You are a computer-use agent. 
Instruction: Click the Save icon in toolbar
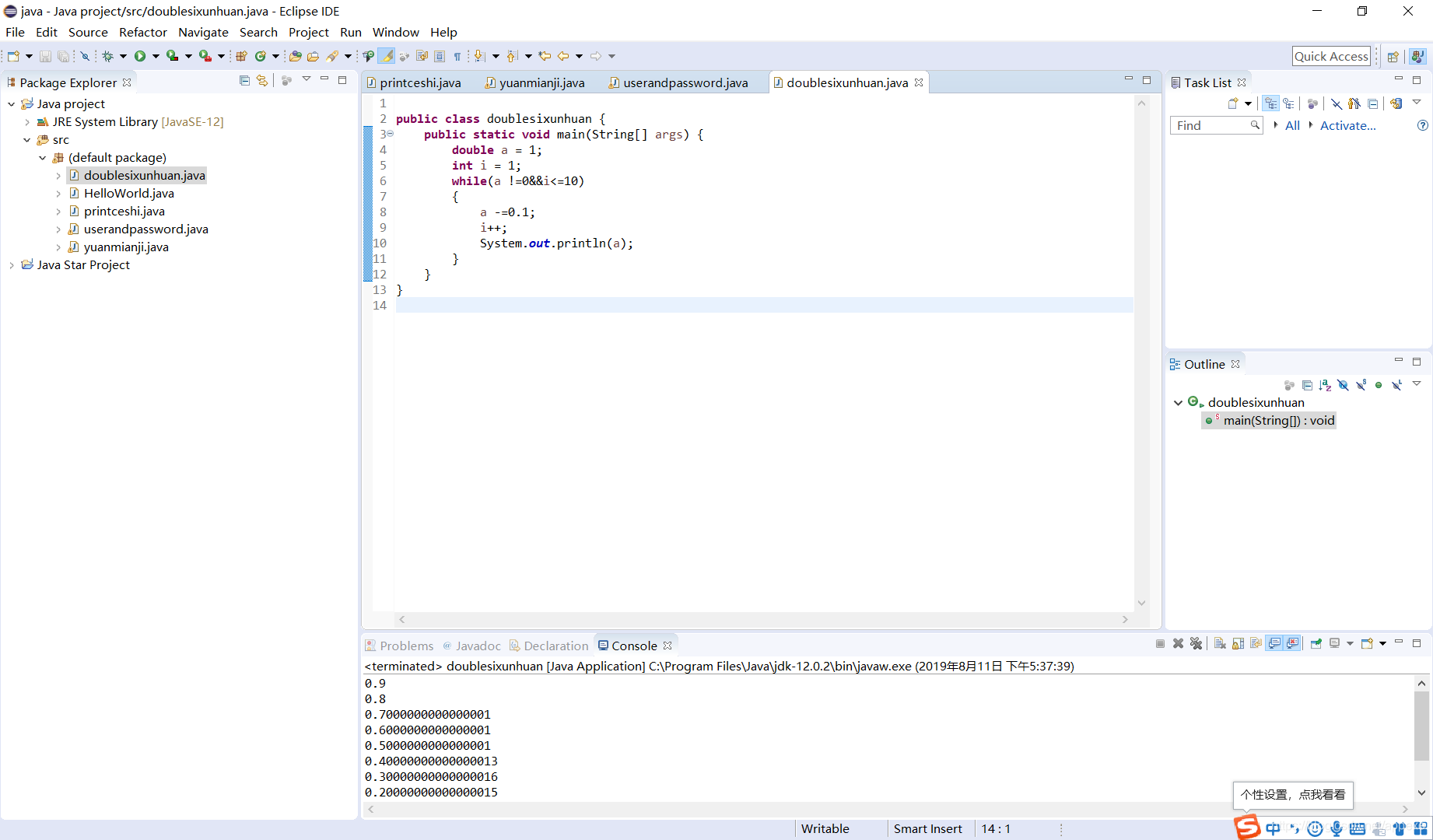45,56
